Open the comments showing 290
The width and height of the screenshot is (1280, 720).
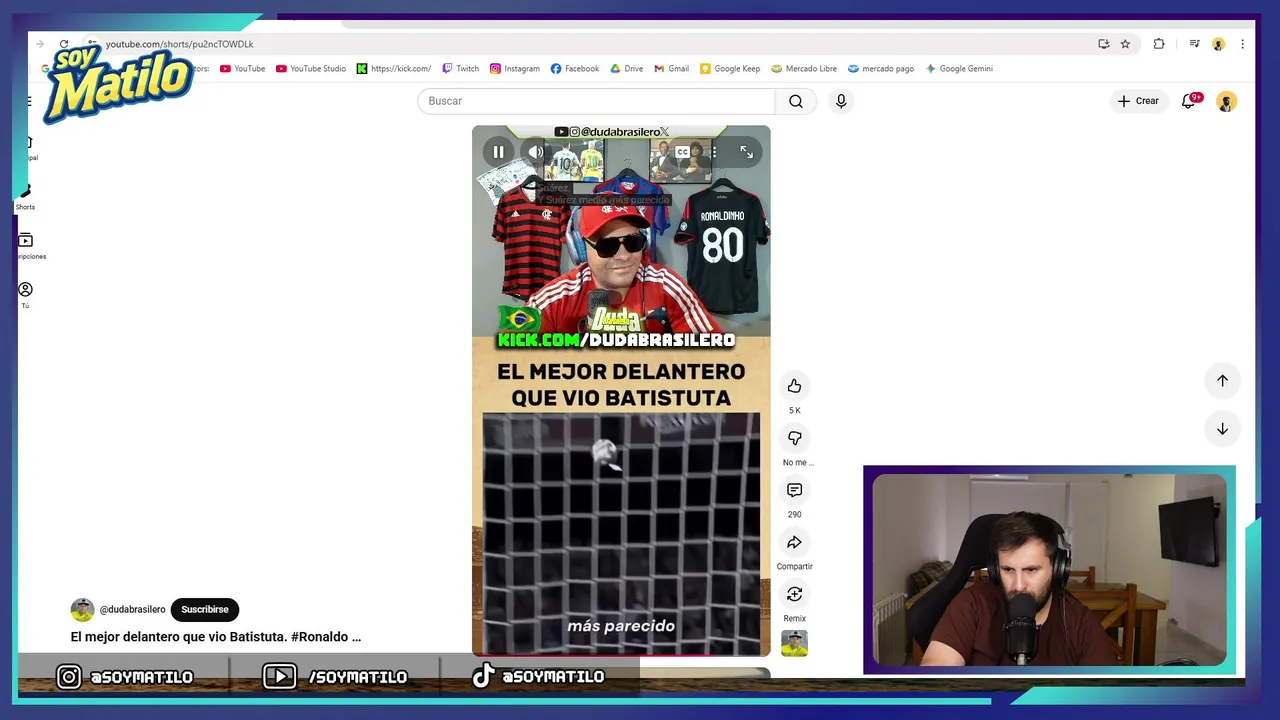(794, 490)
